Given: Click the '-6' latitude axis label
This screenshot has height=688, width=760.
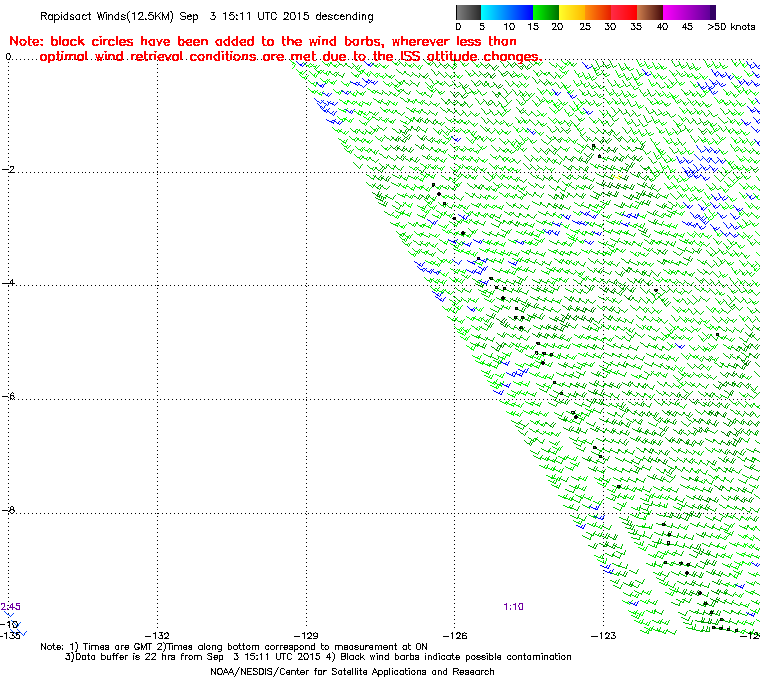Looking at the screenshot, I should coord(9,396).
